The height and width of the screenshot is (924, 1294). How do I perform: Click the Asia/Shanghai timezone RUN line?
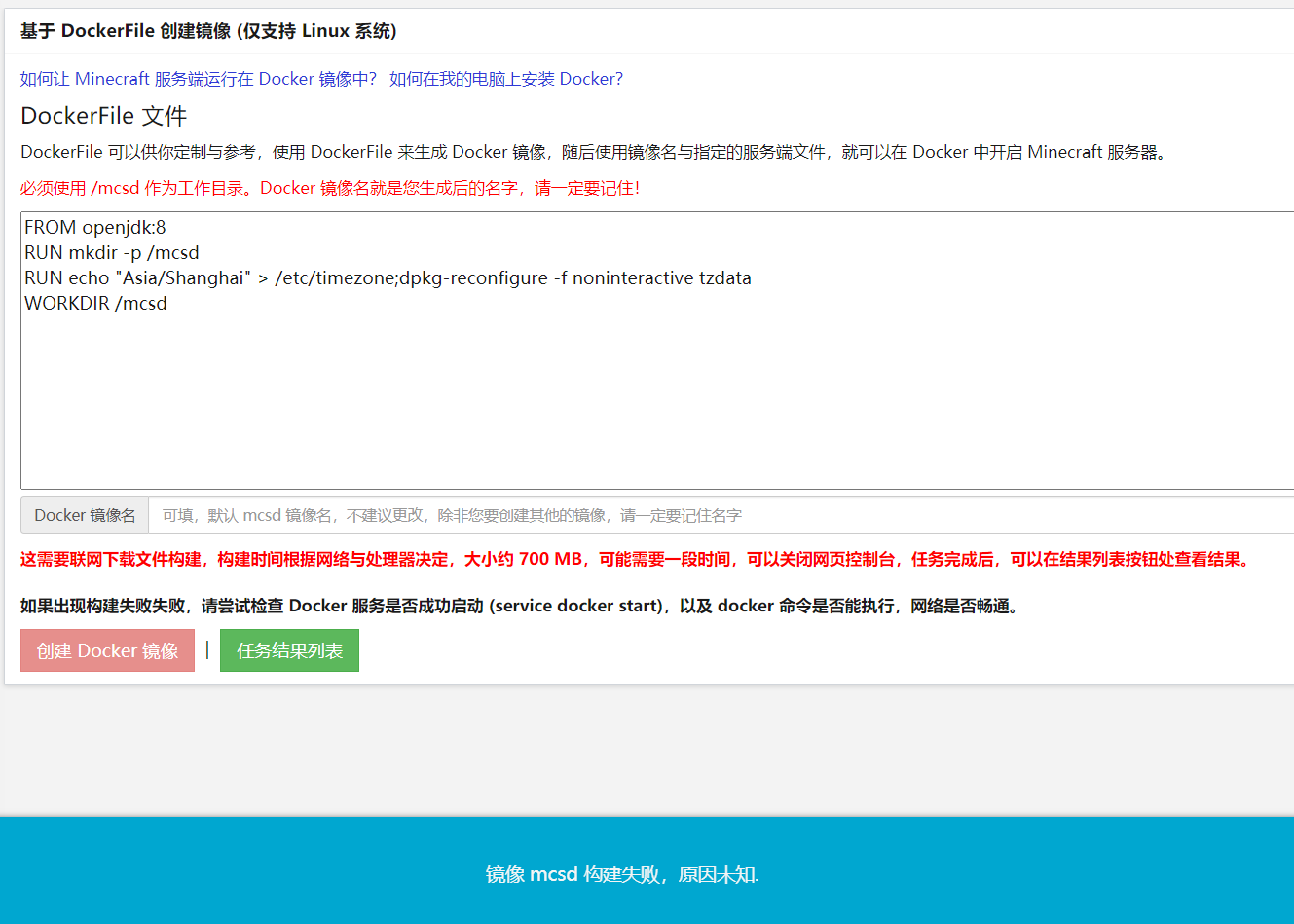387,277
